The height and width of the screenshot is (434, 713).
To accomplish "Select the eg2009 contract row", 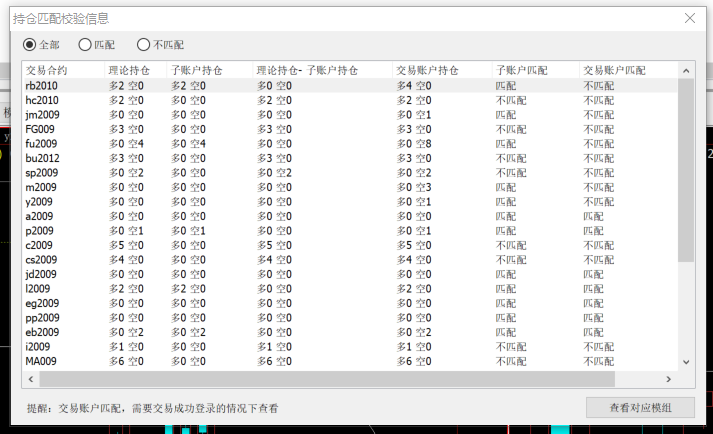I will click(42, 303).
